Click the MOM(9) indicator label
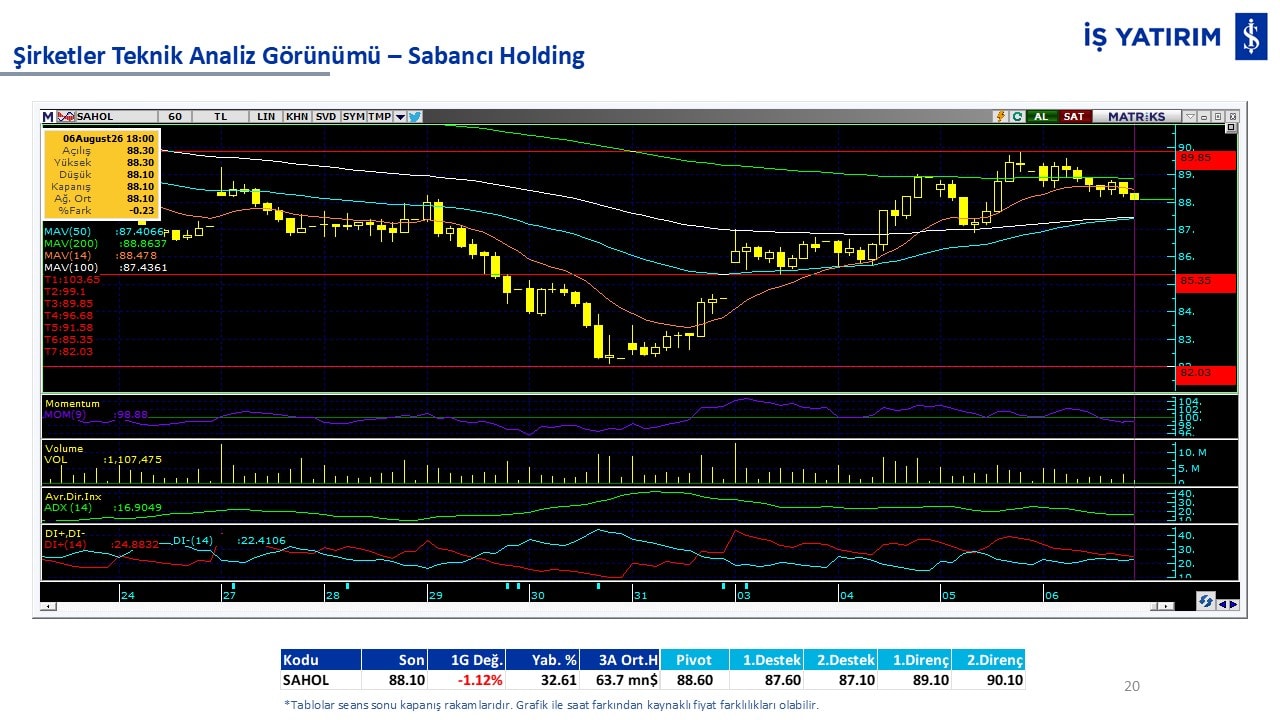This screenshot has height=720, width=1280. coord(65,414)
